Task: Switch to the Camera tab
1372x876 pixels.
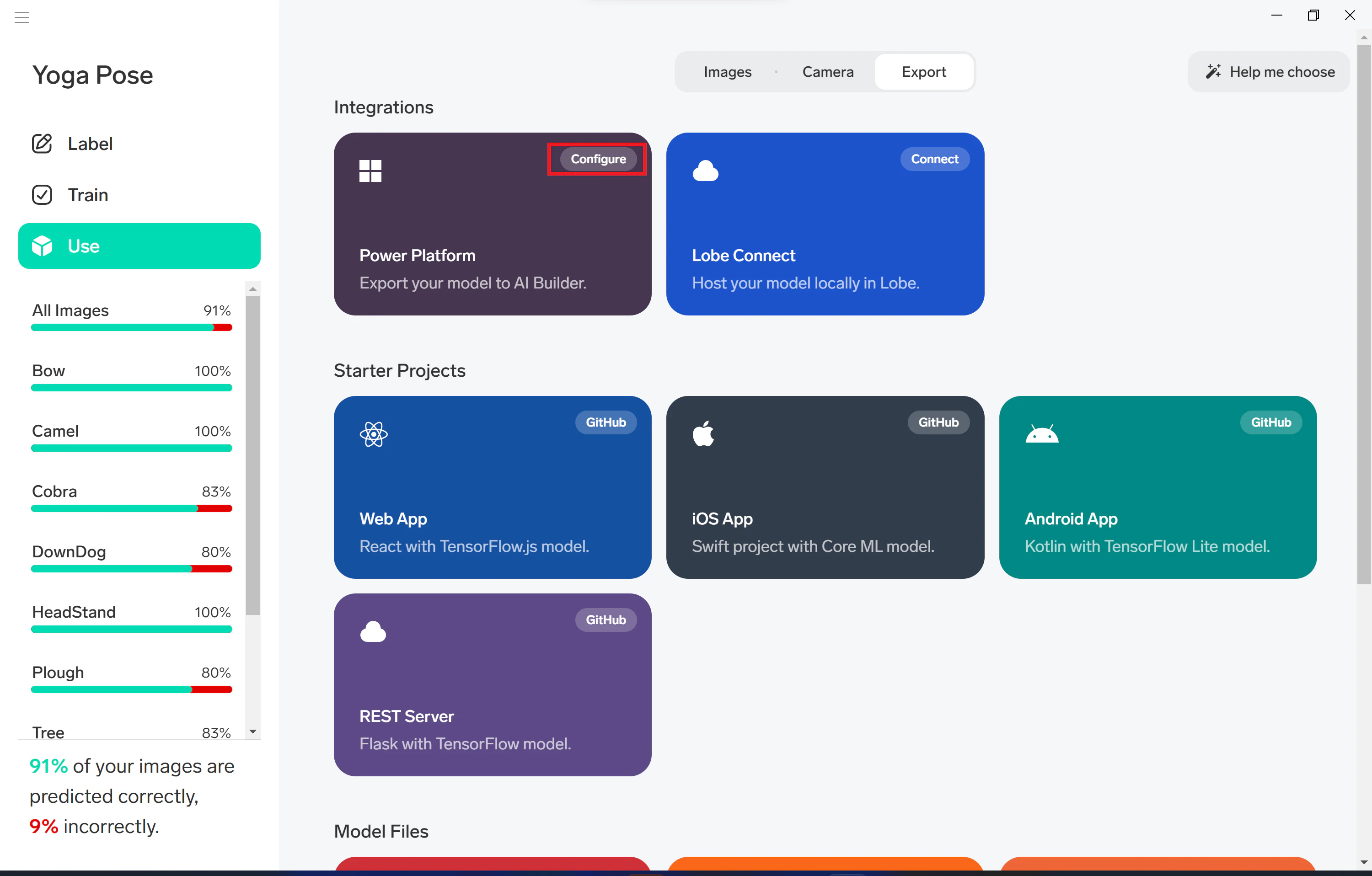Action: (827, 72)
